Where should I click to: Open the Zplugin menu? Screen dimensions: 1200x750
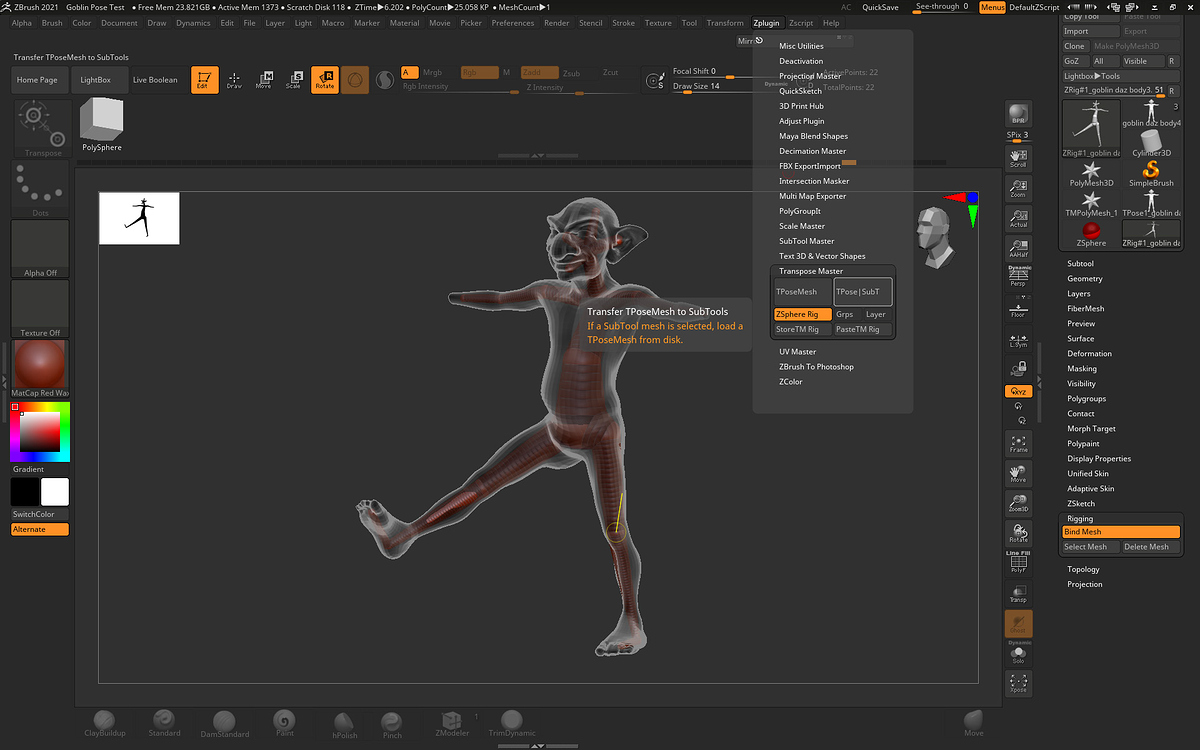pyautogui.click(x=766, y=23)
